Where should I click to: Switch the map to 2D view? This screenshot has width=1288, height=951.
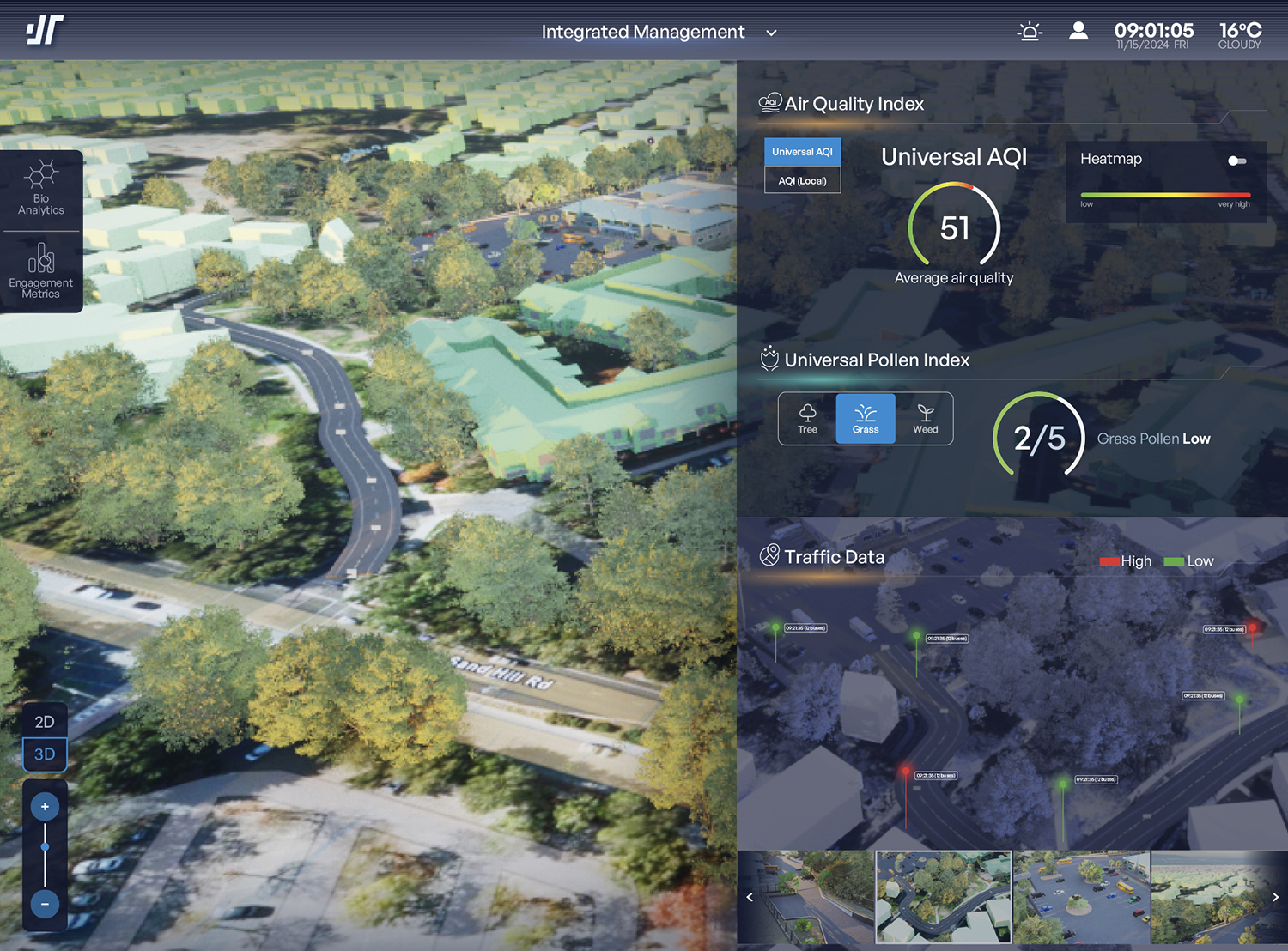[x=44, y=721]
